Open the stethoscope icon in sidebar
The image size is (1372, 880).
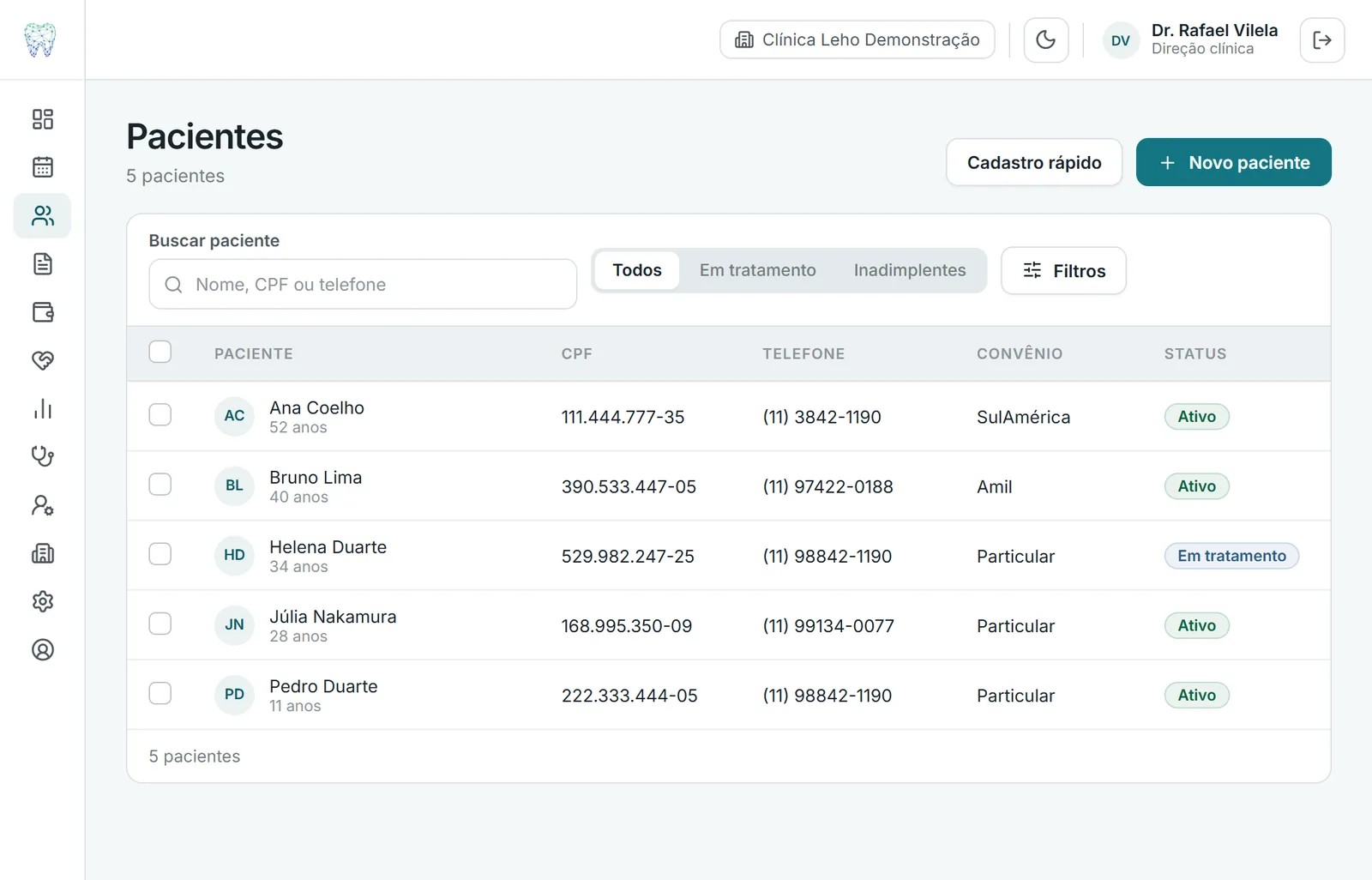coord(43,457)
